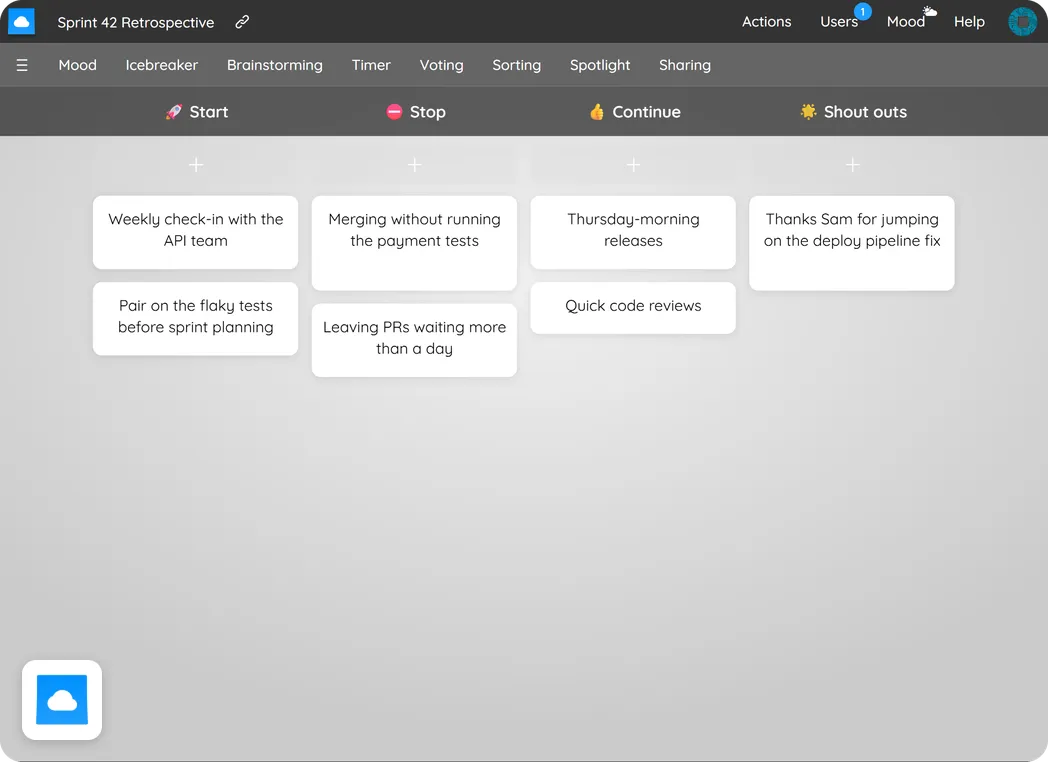Open the 'Weekly check-in with the API team' card
Screen dimensions: 1048x762
[196, 232]
